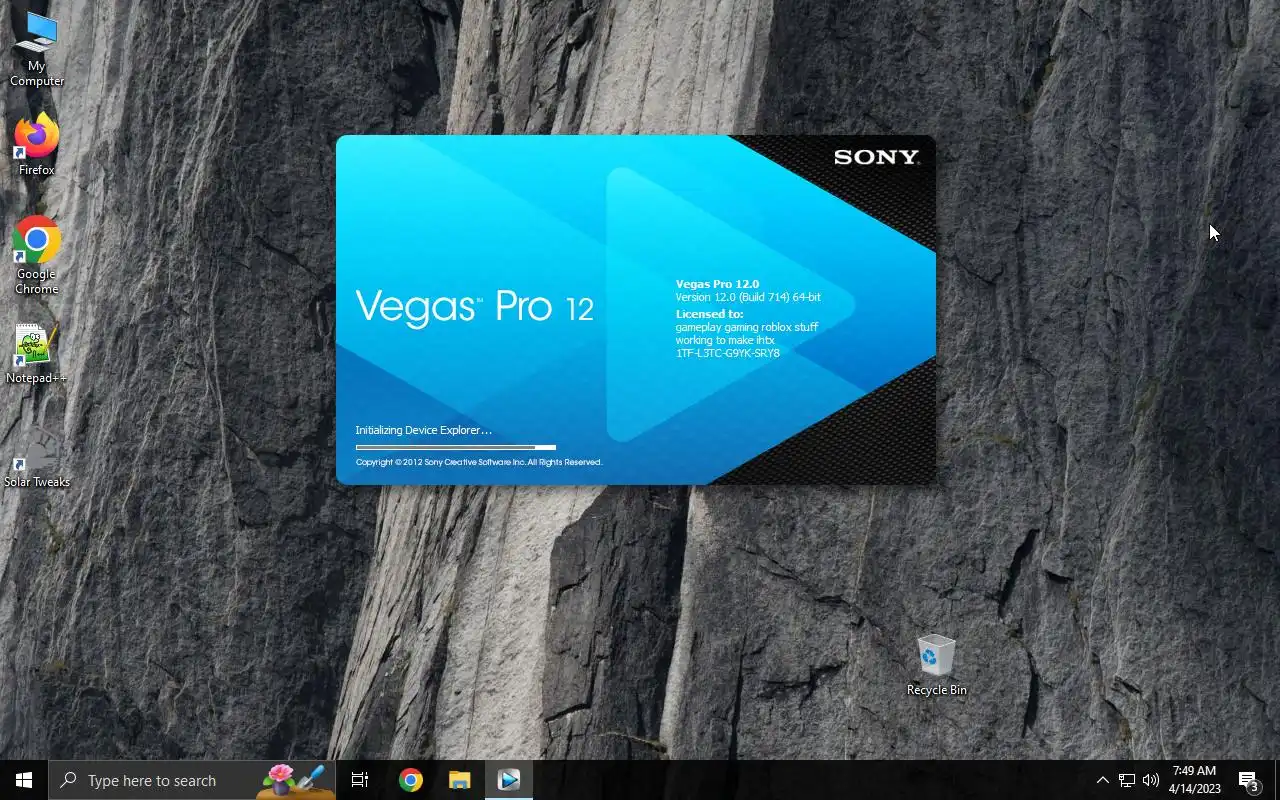Click the Type here to search box
Viewport: 1280px width, 800px height.
point(192,780)
